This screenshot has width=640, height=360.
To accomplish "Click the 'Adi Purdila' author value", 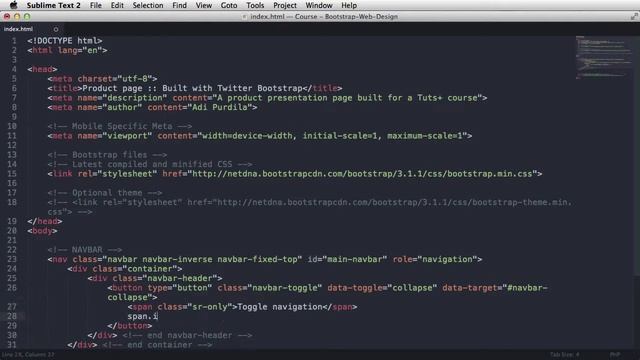I will click(x=220, y=107).
